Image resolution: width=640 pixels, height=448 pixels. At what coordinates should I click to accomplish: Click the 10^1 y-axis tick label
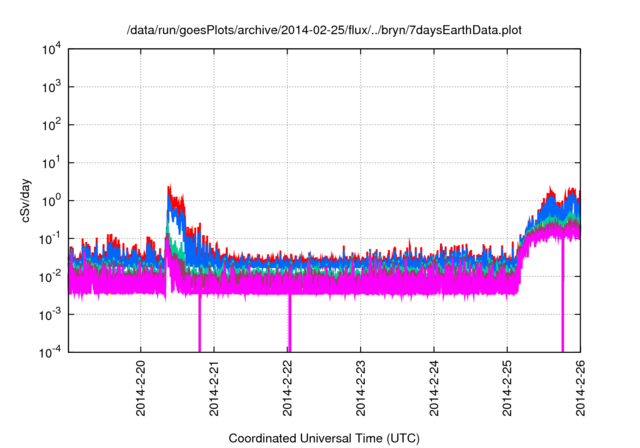coord(51,162)
